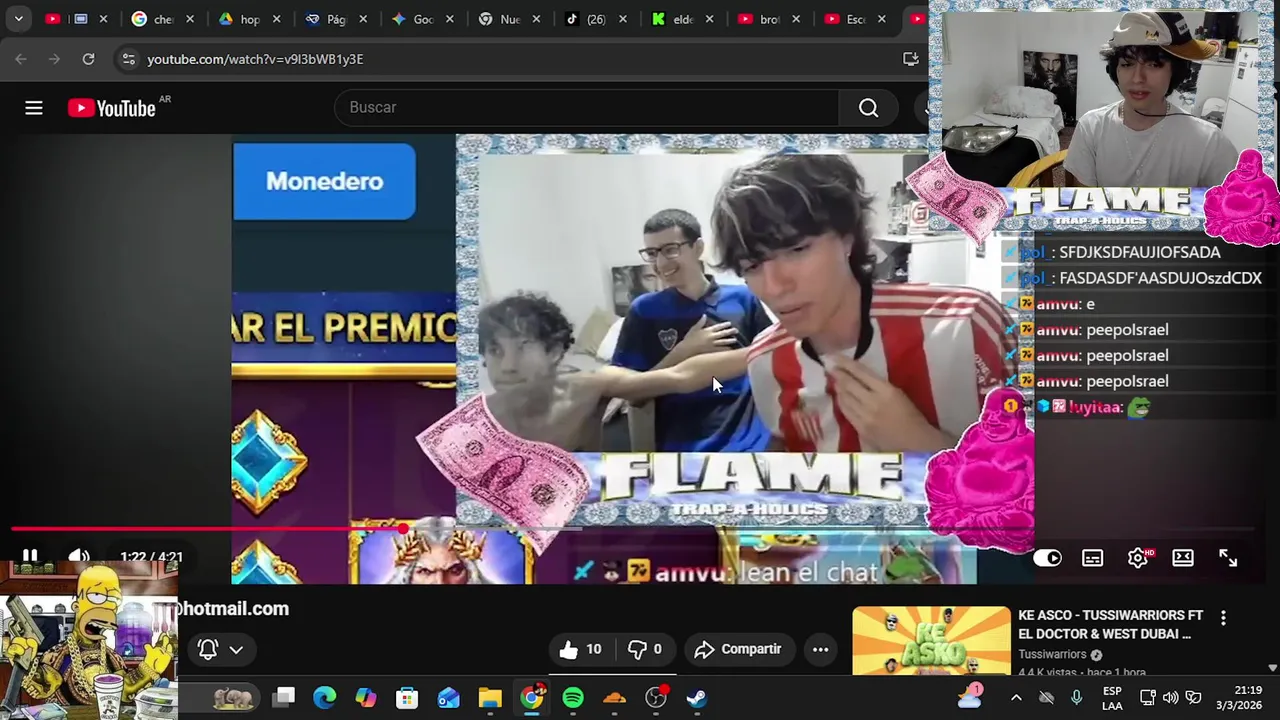Pause the video playback
Image resolution: width=1280 pixels, height=720 pixels.
click(30, 557)
